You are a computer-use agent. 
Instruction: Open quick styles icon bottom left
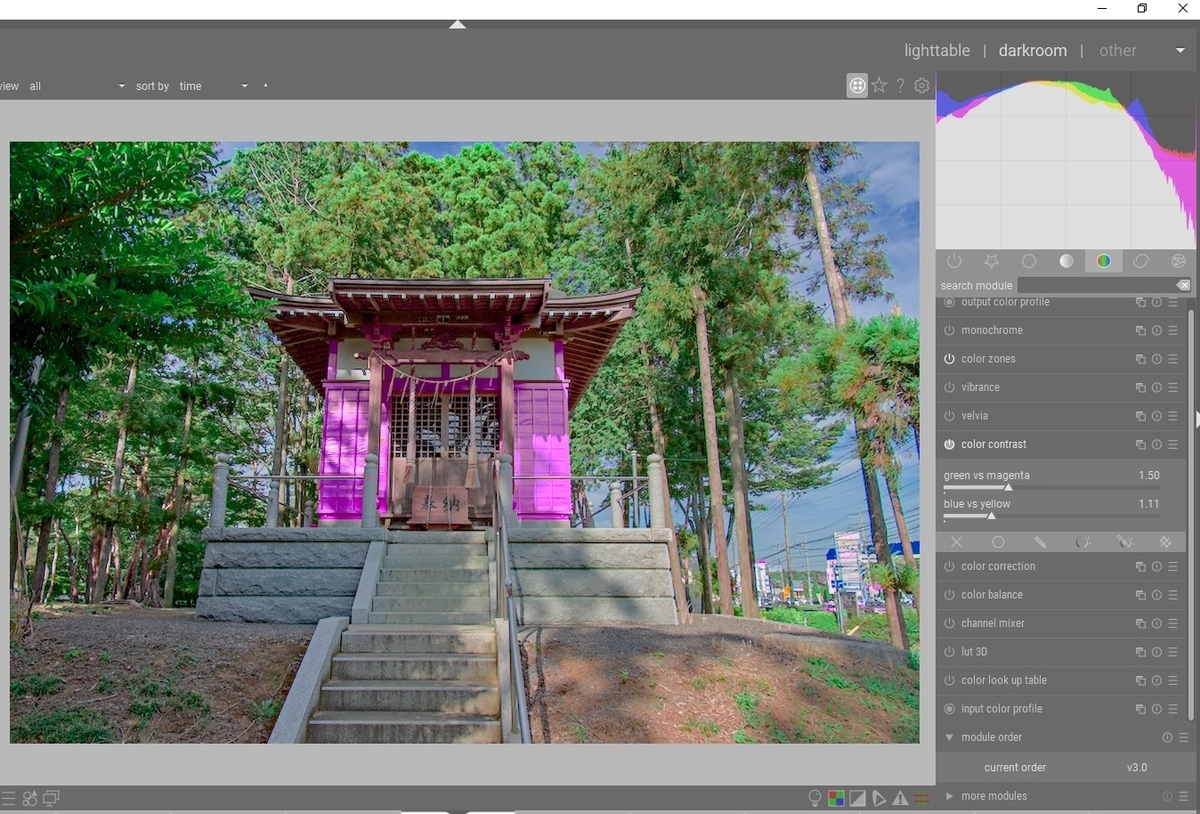pyautogui.click(x=30, y=798)
